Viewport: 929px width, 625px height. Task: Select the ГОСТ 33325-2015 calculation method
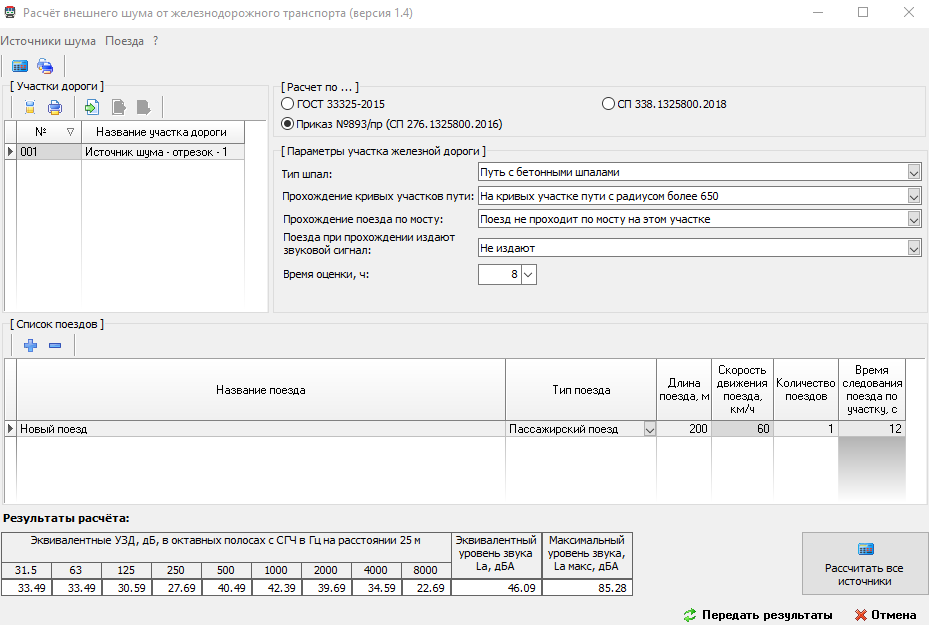coord(287,104)
